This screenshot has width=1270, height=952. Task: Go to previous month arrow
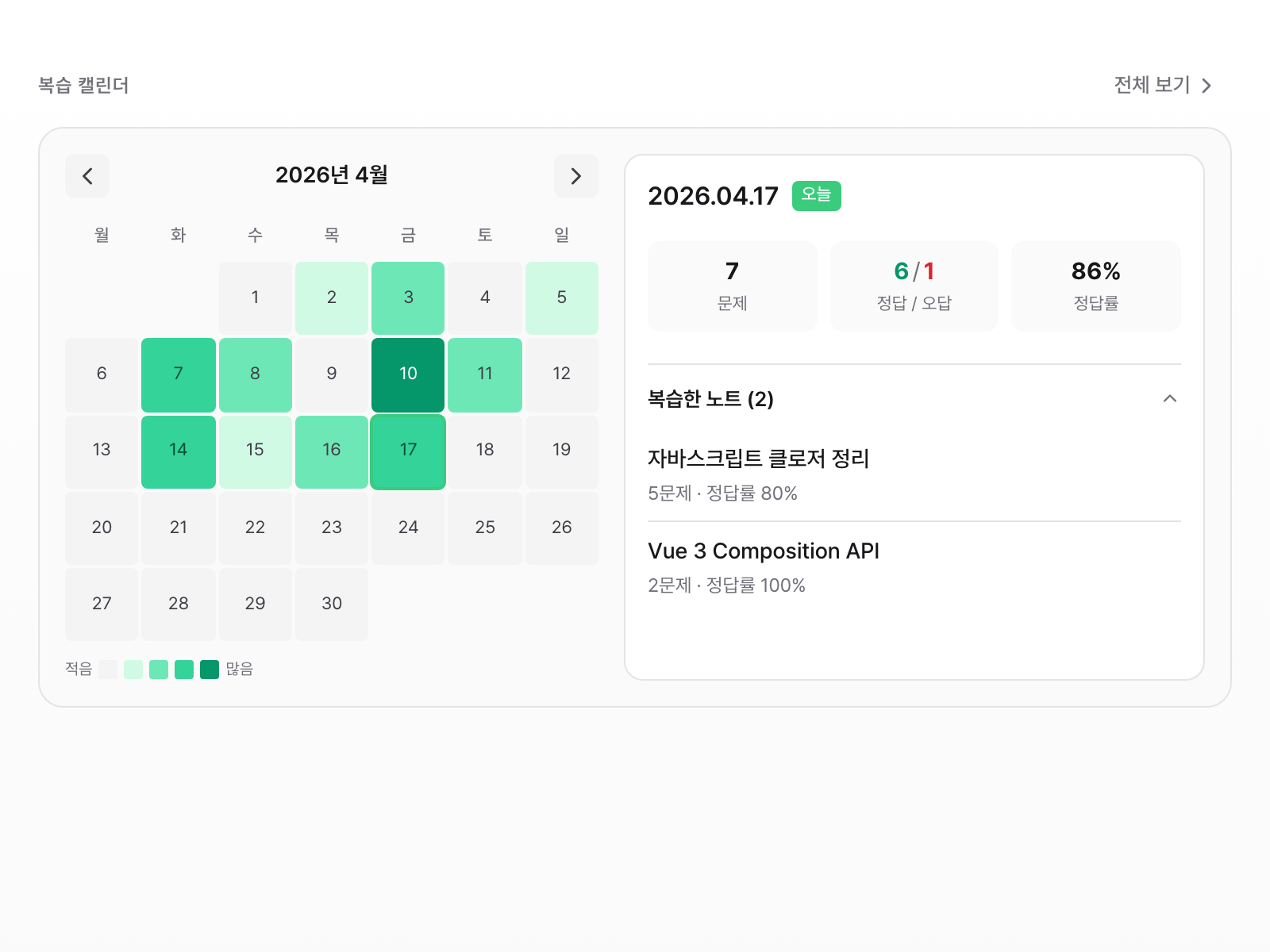coord(87,176)
